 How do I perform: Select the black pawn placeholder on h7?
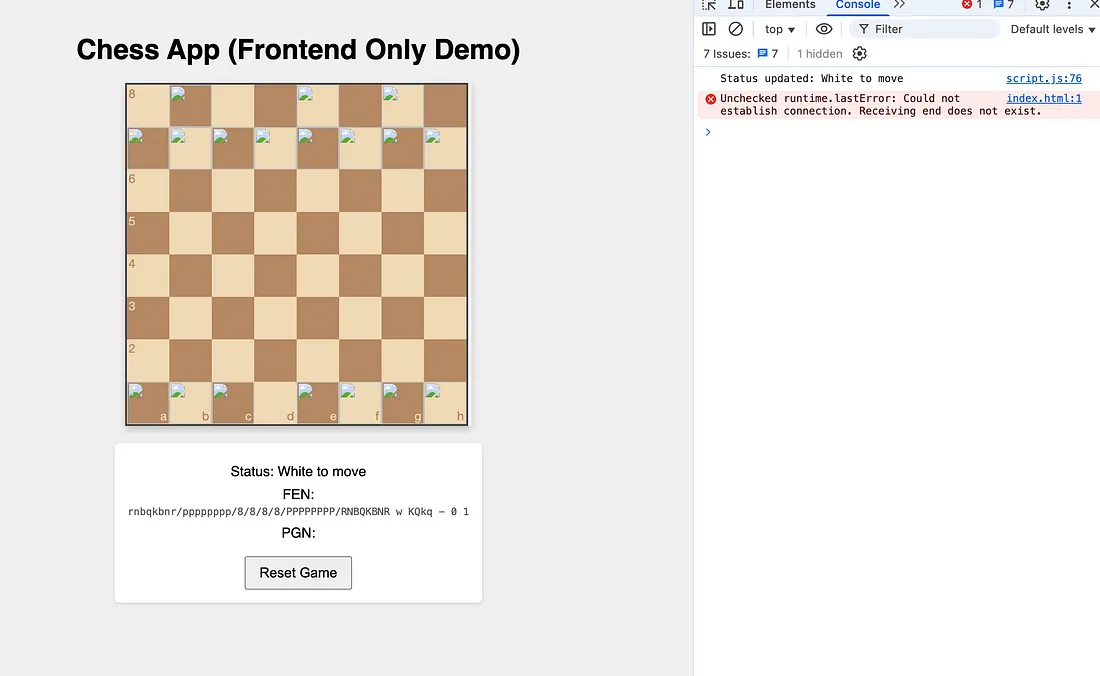pyautogui.click(x=445, y=148)
